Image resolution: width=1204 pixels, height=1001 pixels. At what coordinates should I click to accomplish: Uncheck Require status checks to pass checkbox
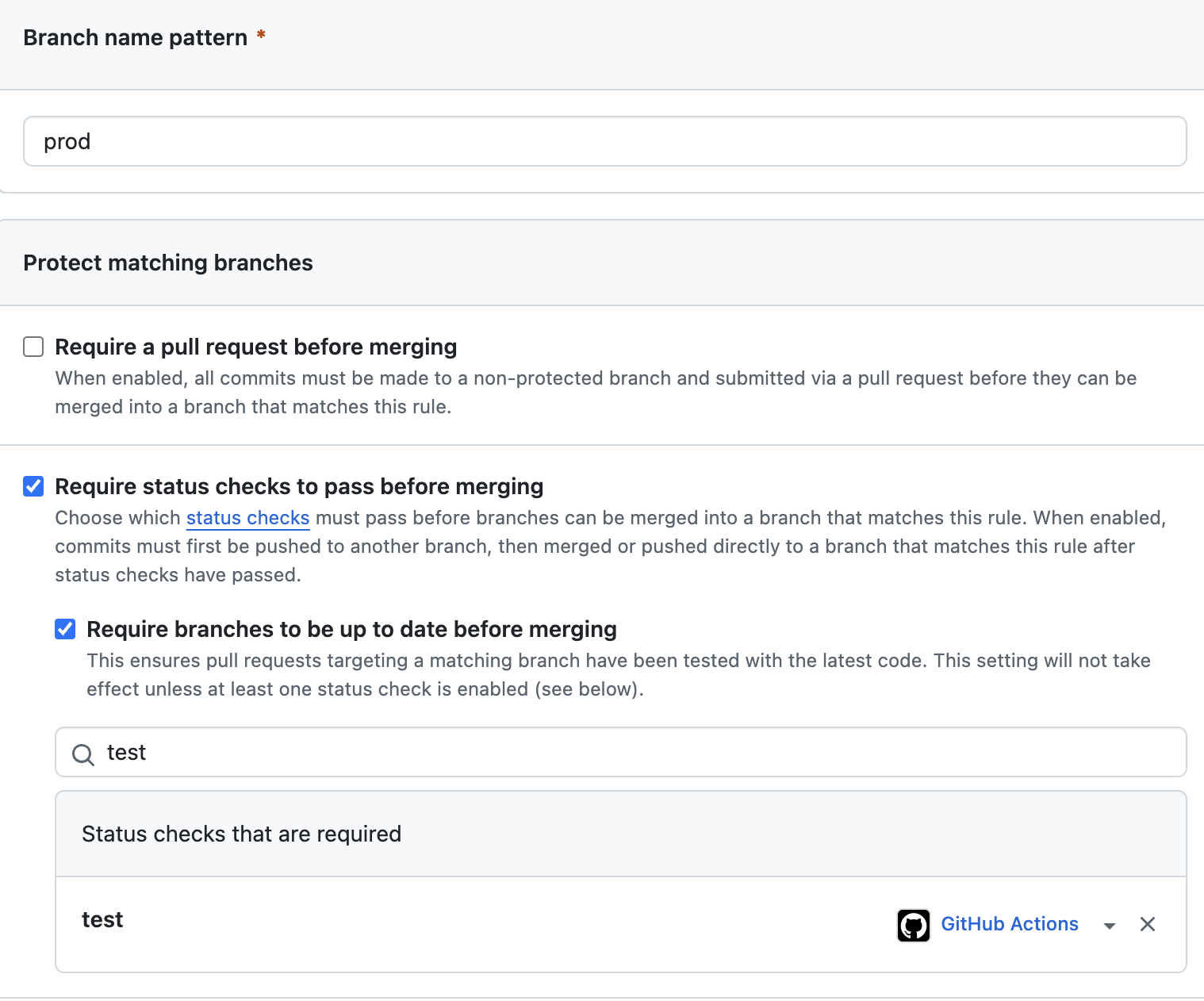pos(33,486)
